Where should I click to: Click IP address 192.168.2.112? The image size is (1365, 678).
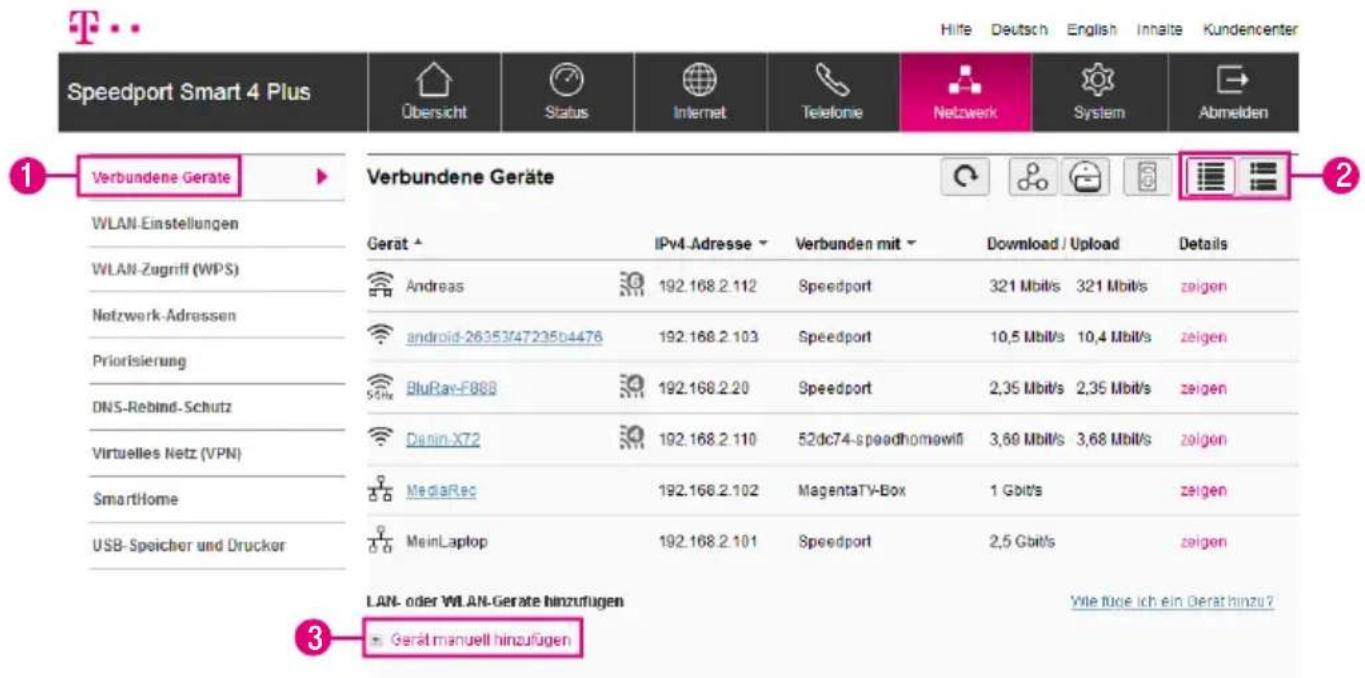(707, 286)
